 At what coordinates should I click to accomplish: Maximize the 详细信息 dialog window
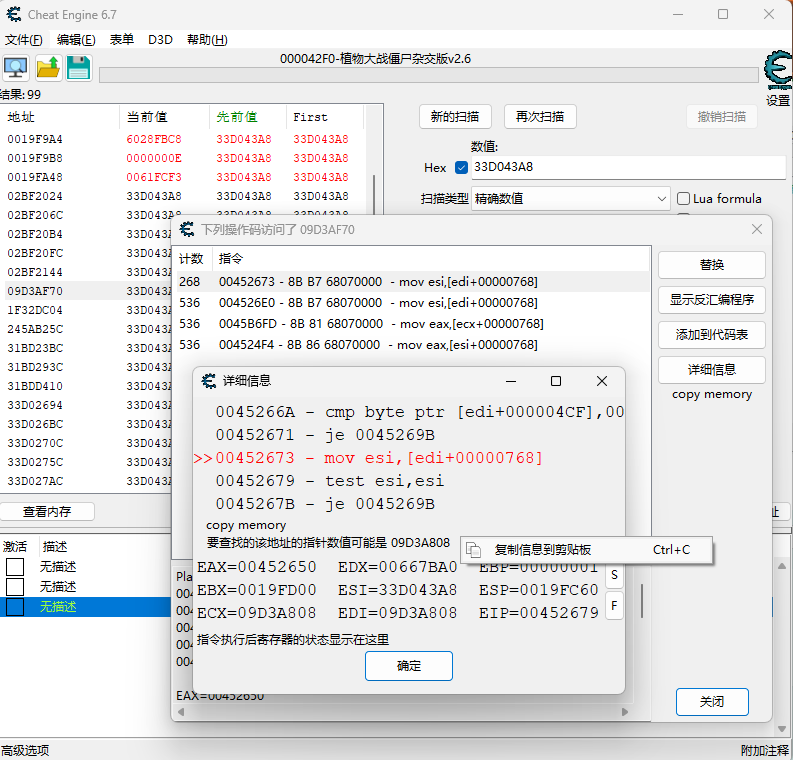(x=556, y=381)
